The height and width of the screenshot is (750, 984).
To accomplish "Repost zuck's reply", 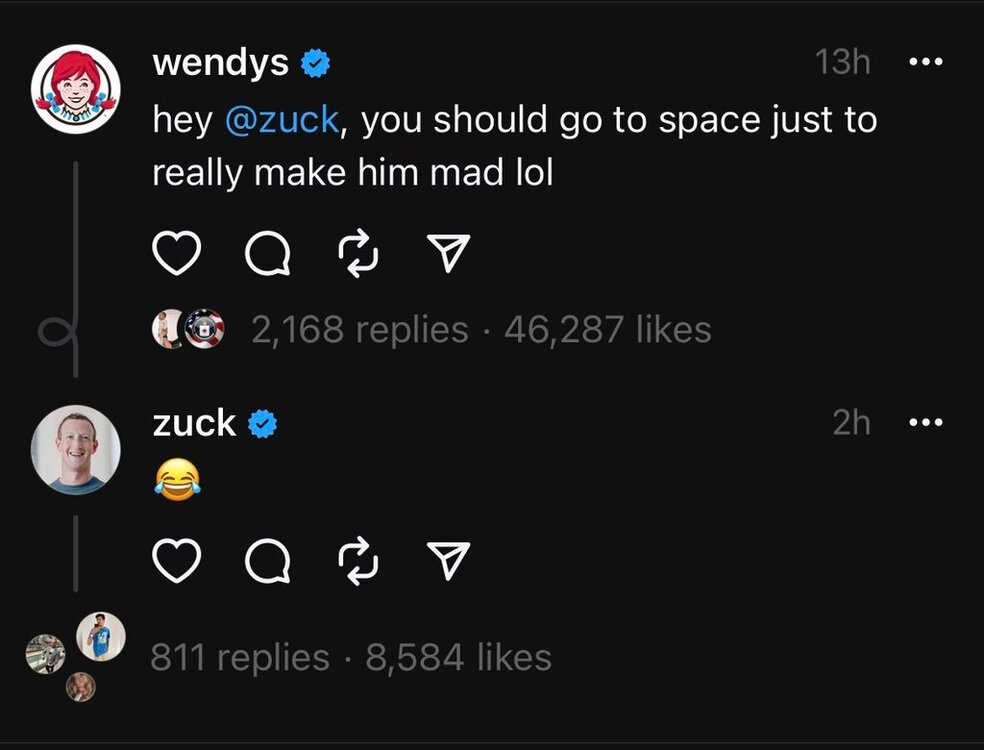I will point(357,560).
